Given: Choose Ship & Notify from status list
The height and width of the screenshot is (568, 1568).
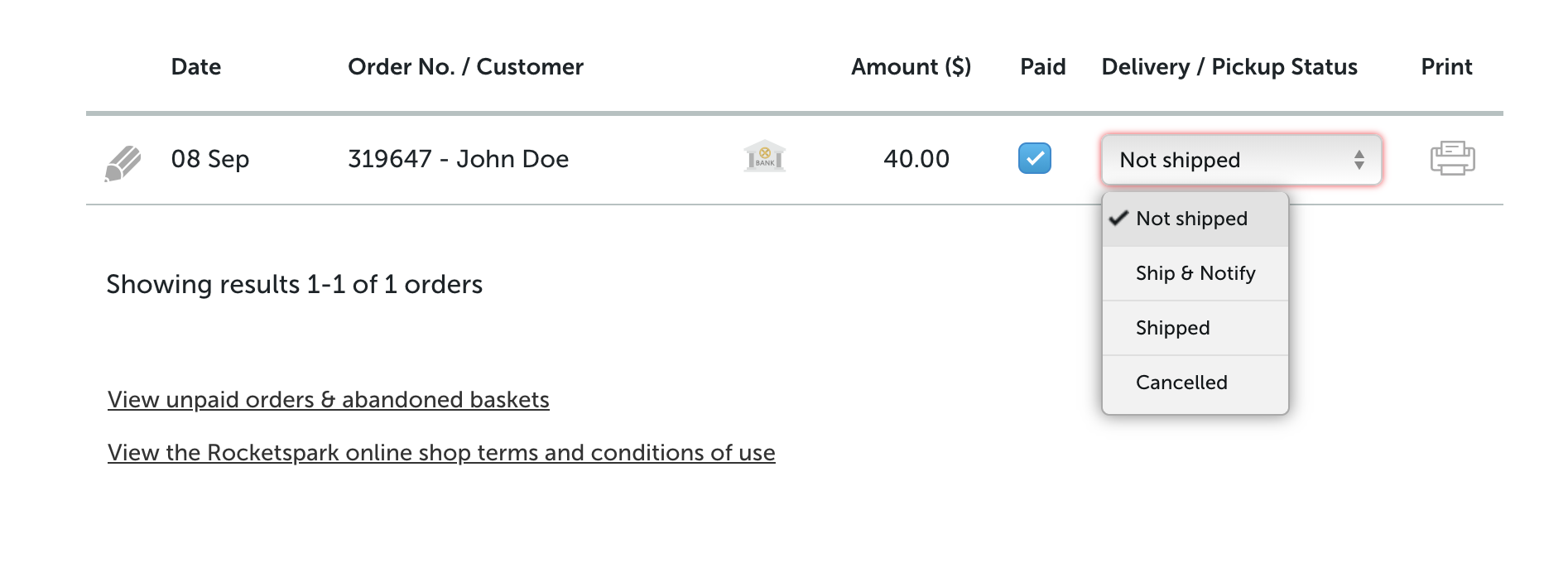Looking at the screenshot, I should point(1195,273).
